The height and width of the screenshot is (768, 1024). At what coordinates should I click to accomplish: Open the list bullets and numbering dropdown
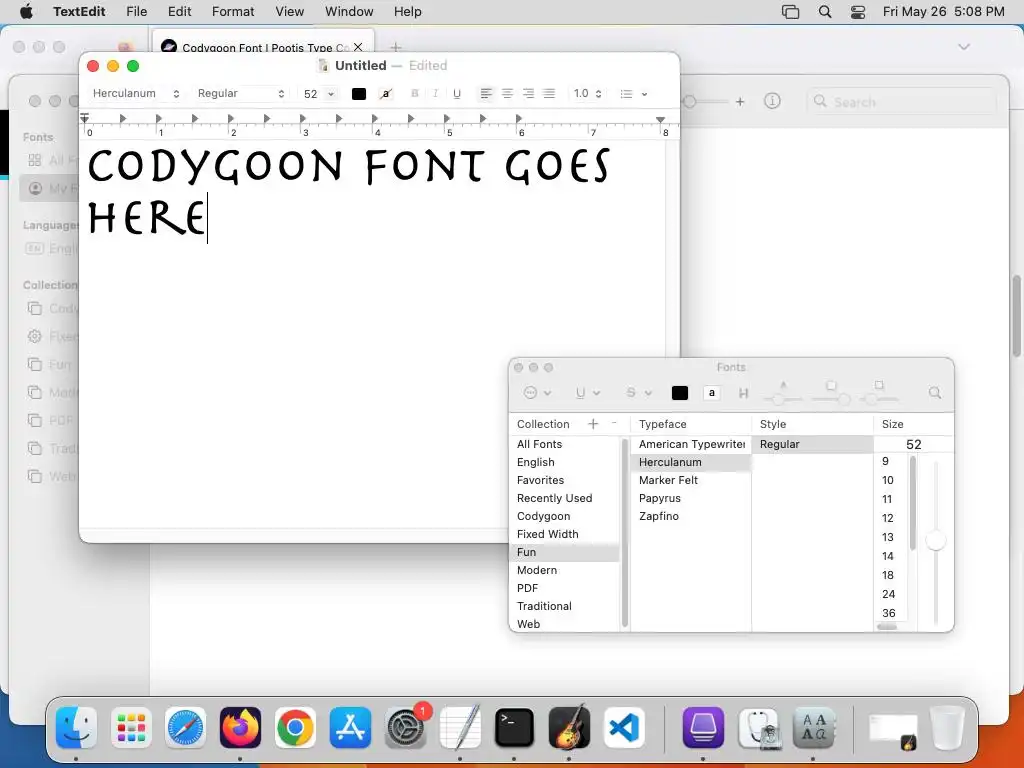pyautogui.click(x=633, y=93)
